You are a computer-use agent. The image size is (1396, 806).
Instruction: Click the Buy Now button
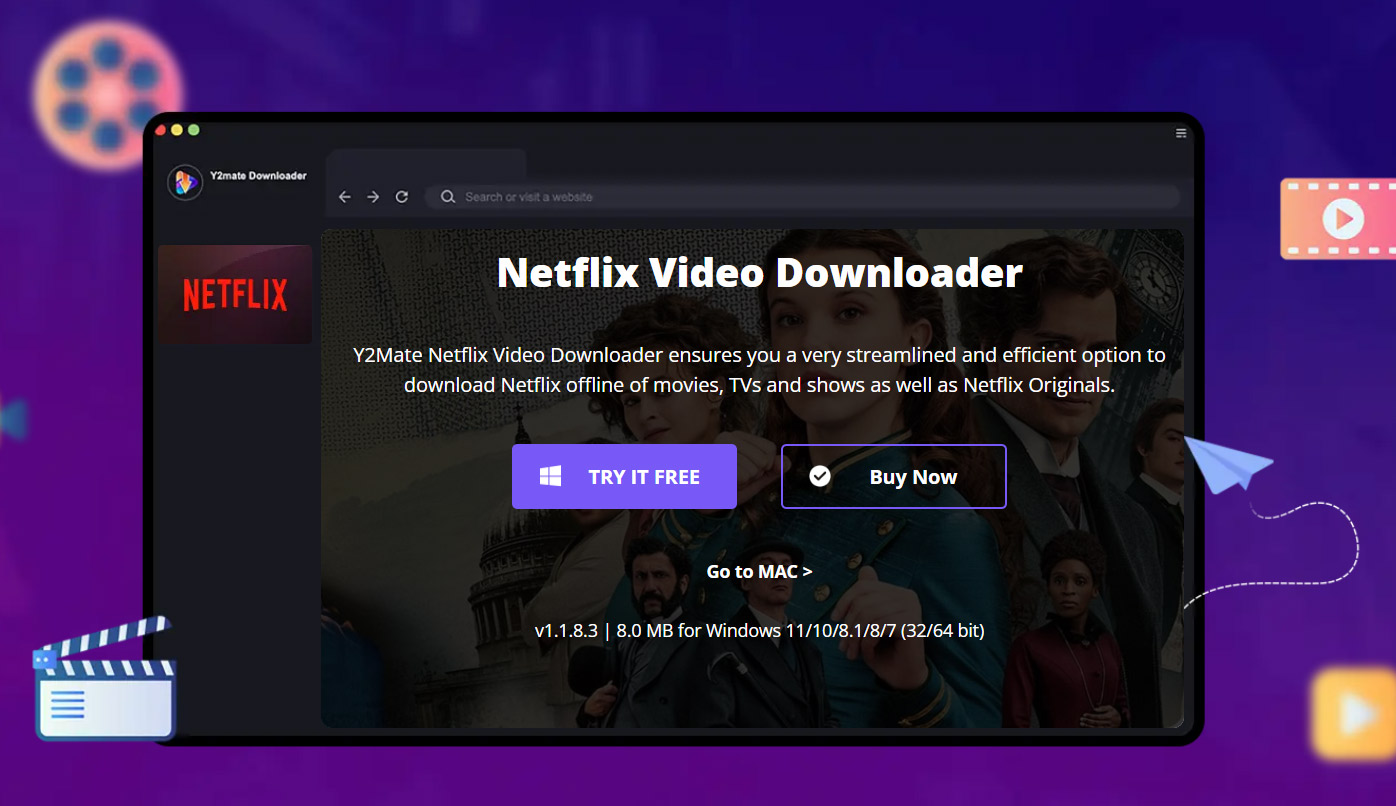point(893,476)
